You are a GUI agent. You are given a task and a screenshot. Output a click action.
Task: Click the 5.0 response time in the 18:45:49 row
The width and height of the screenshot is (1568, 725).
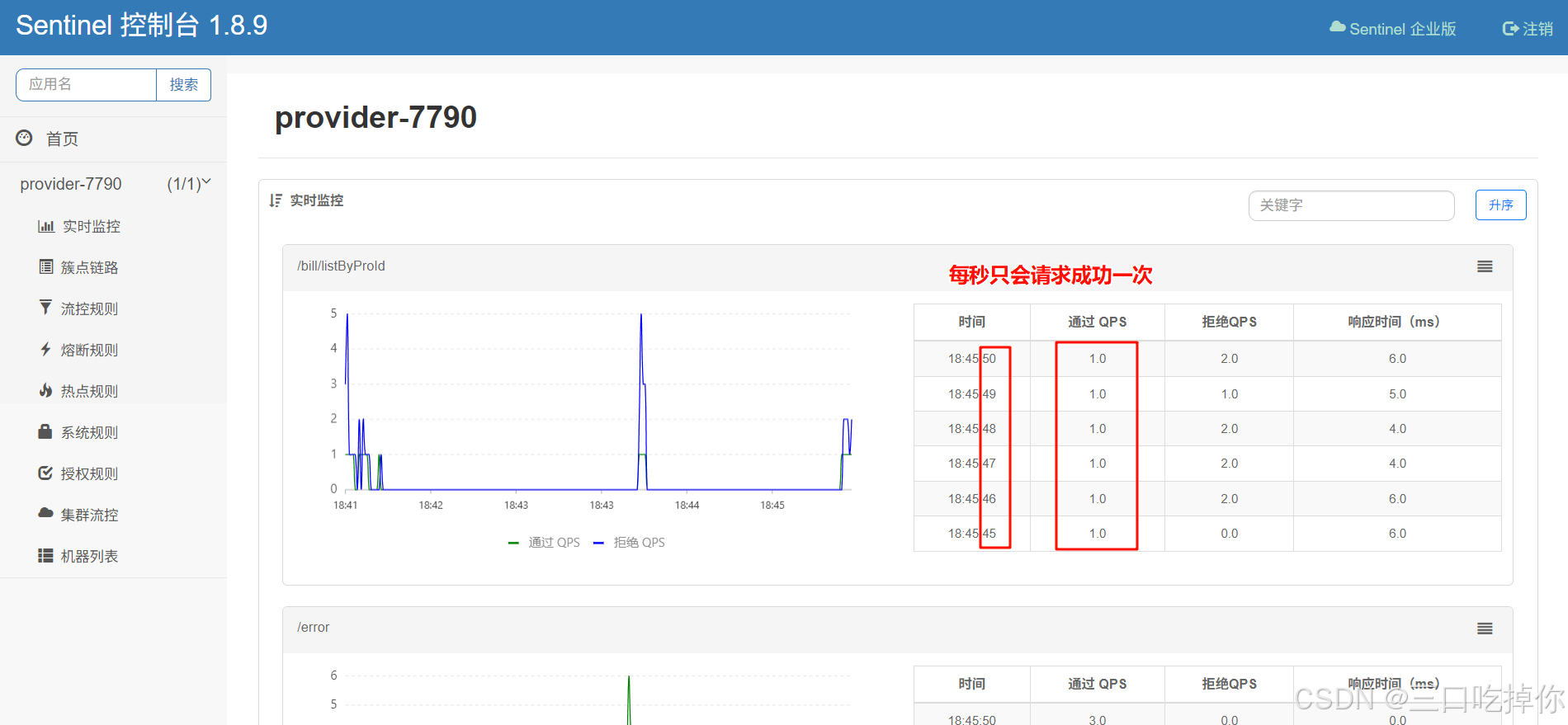tap(1397, 394)
